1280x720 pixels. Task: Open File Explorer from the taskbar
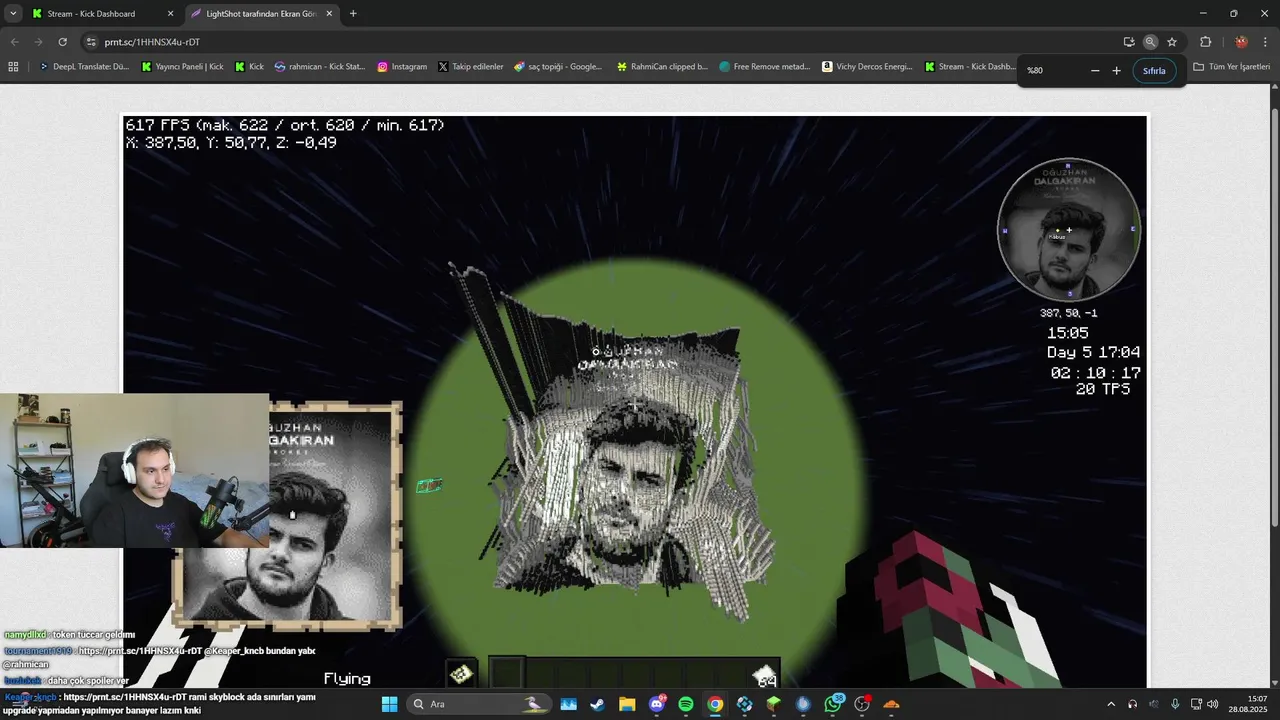(627, 704)
